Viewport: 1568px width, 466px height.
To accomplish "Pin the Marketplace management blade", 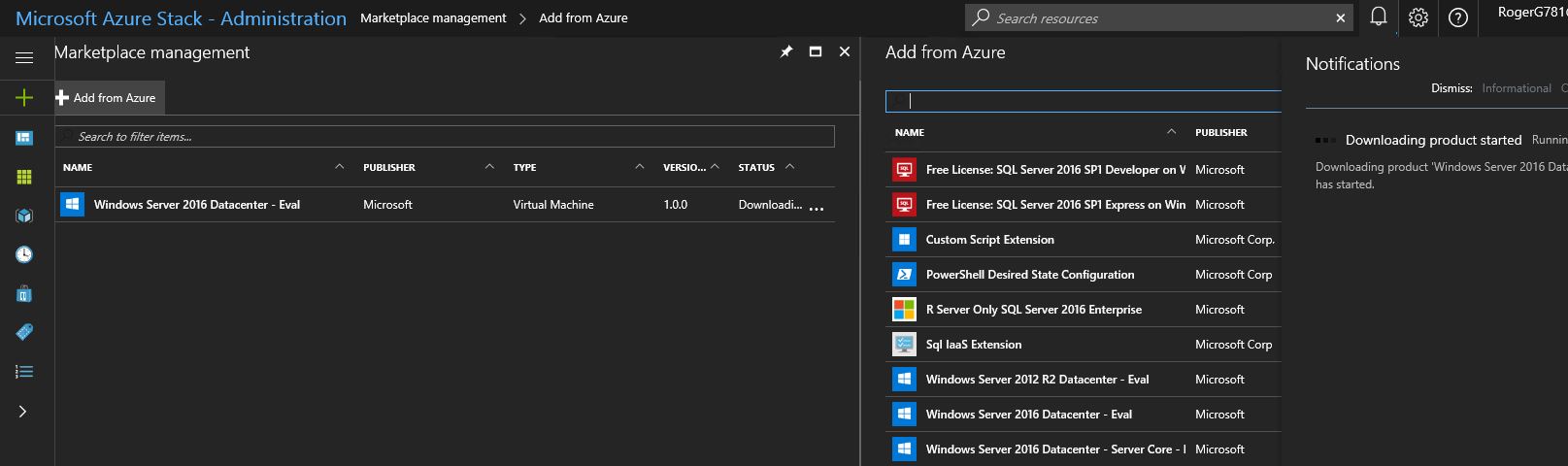I will point(786,51).
